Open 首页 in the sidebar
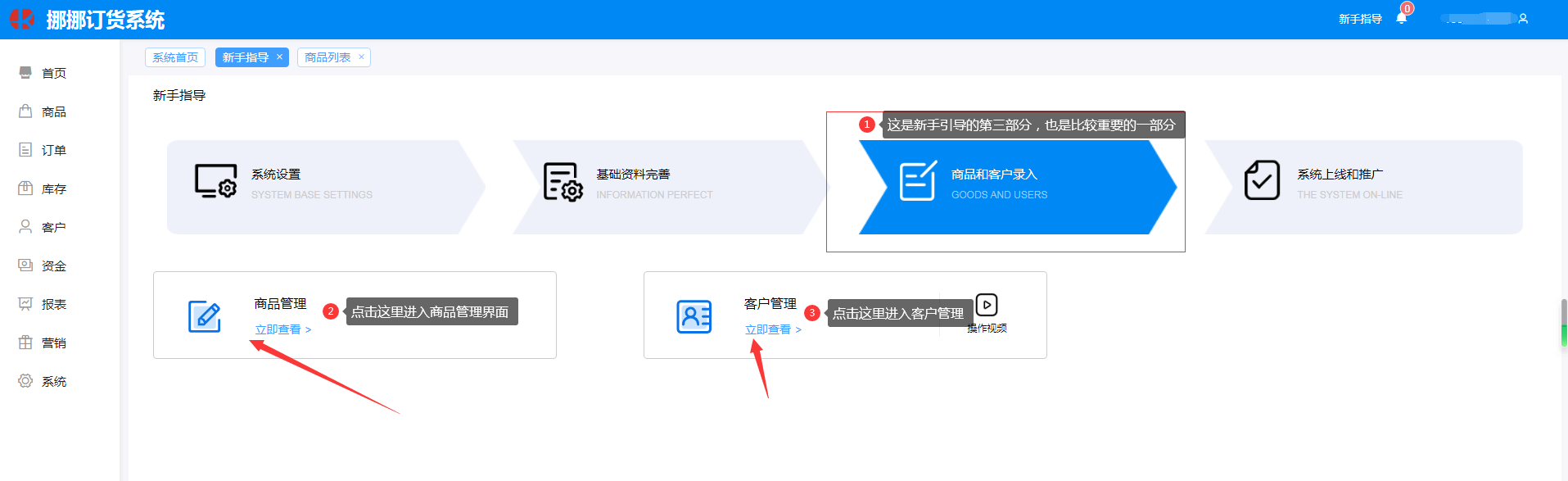This screenshot has height=481, width=1568. [53, 74]
